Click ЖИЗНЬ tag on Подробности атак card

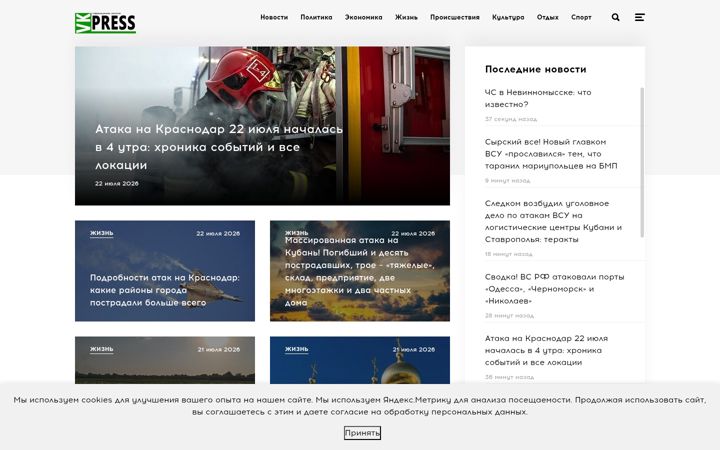click(x=101, y=233)
